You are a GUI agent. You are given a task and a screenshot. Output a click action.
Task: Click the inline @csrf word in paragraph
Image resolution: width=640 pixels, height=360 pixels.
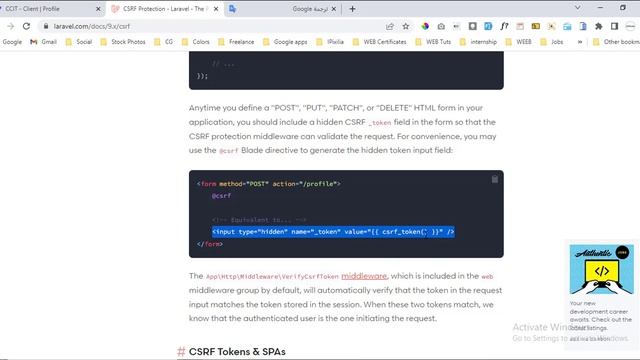[228, 151]
